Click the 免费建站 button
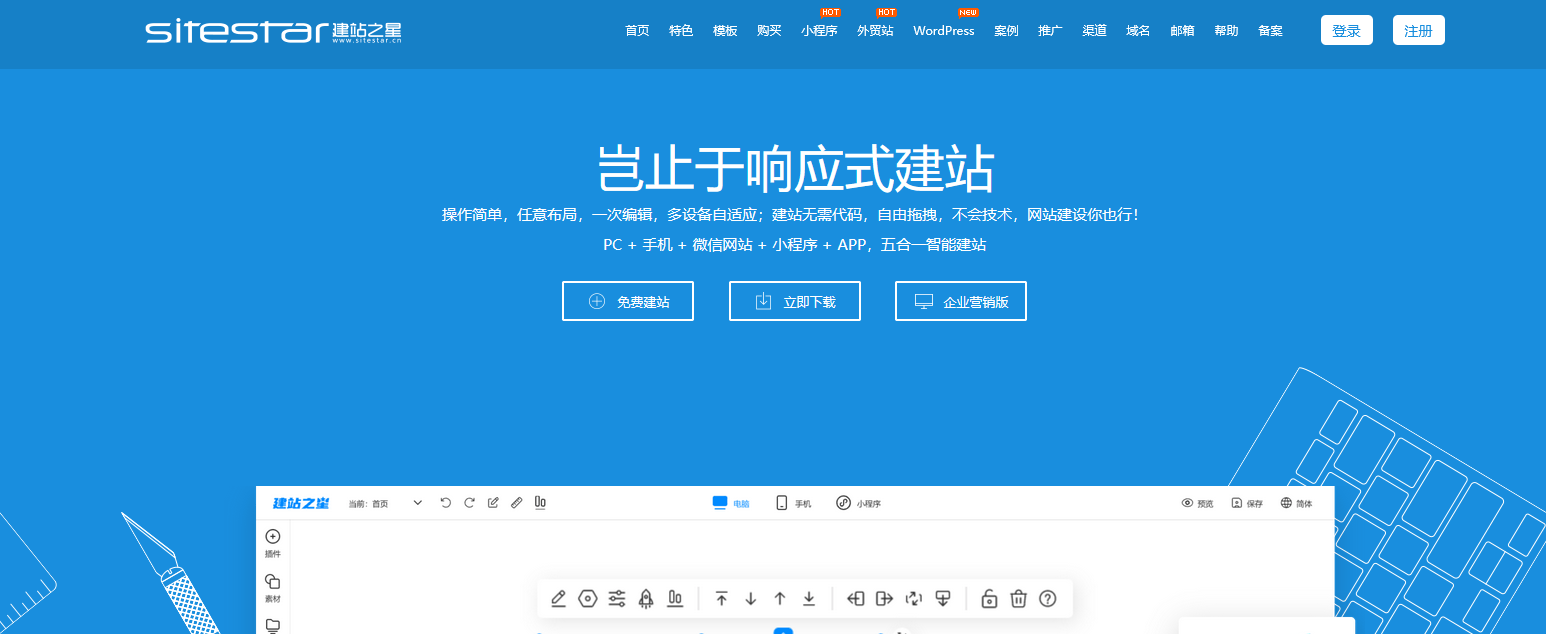 pos(628,301)
